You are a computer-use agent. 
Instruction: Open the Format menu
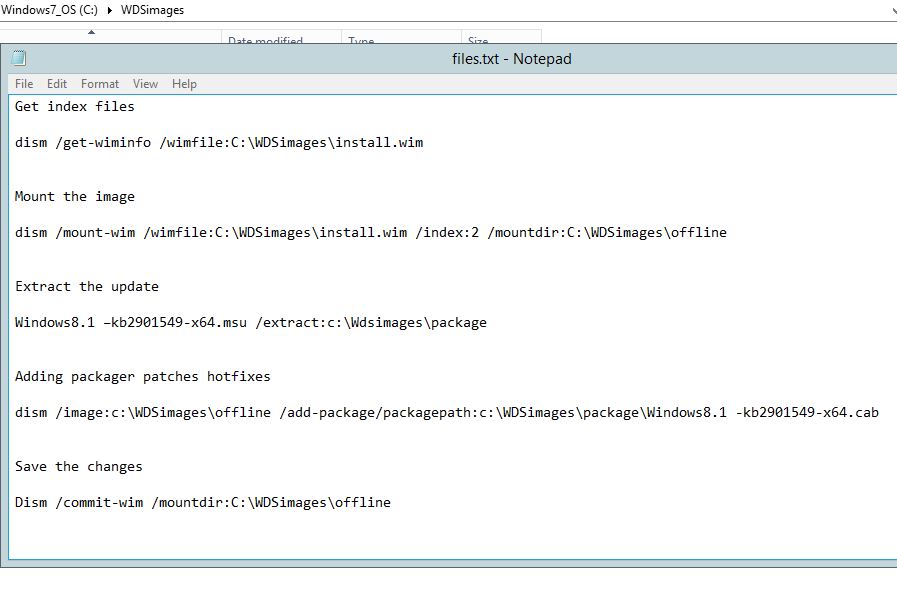tap(100, 84)
